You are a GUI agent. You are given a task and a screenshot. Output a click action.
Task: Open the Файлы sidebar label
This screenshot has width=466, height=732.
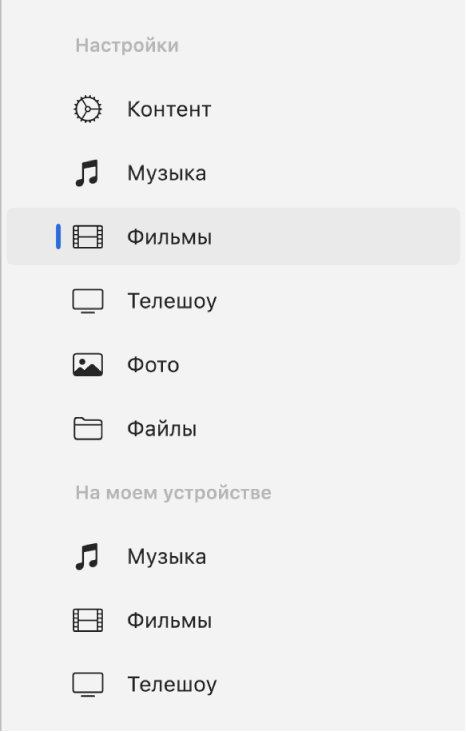[x=162, y=429]
